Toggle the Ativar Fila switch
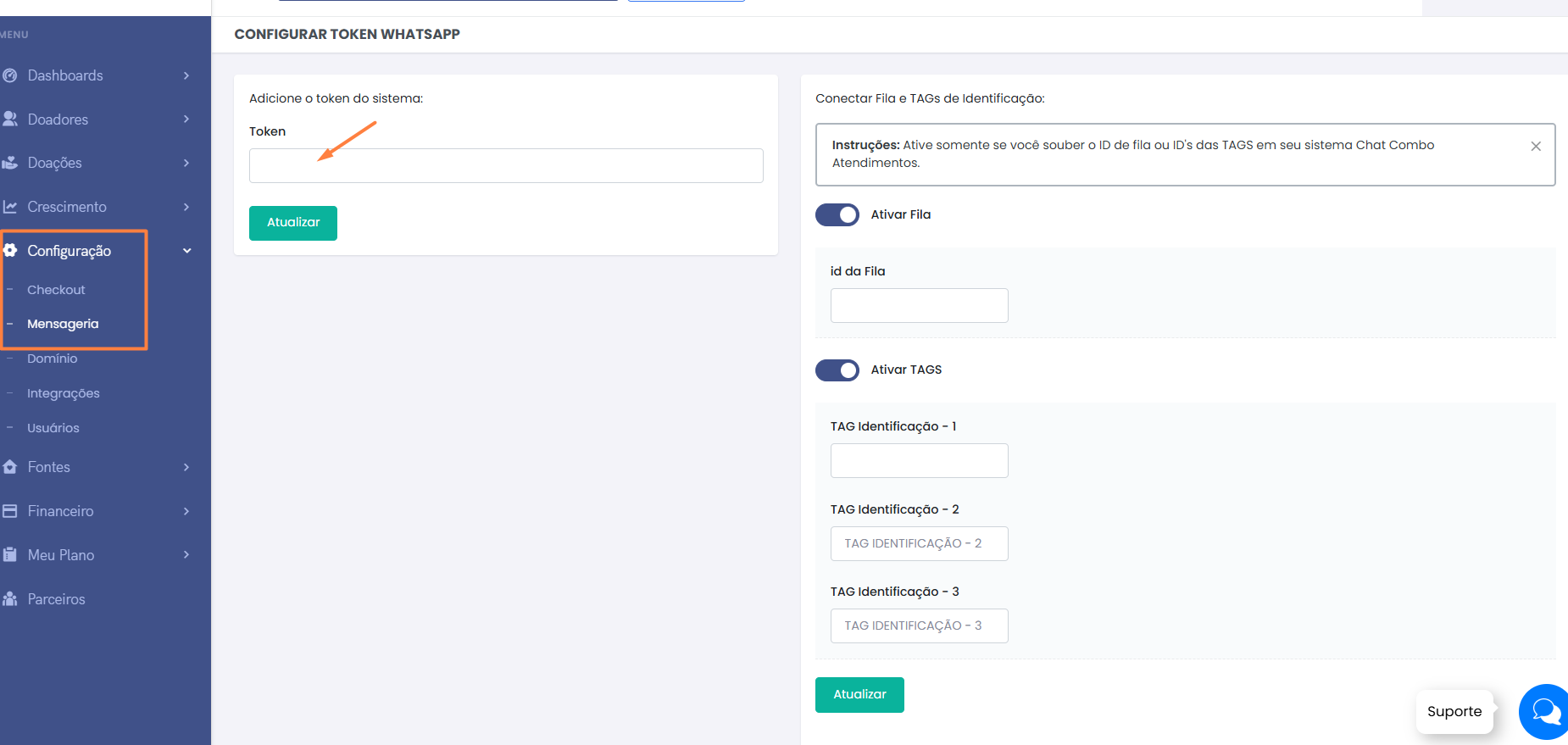 tap(837, 215)
